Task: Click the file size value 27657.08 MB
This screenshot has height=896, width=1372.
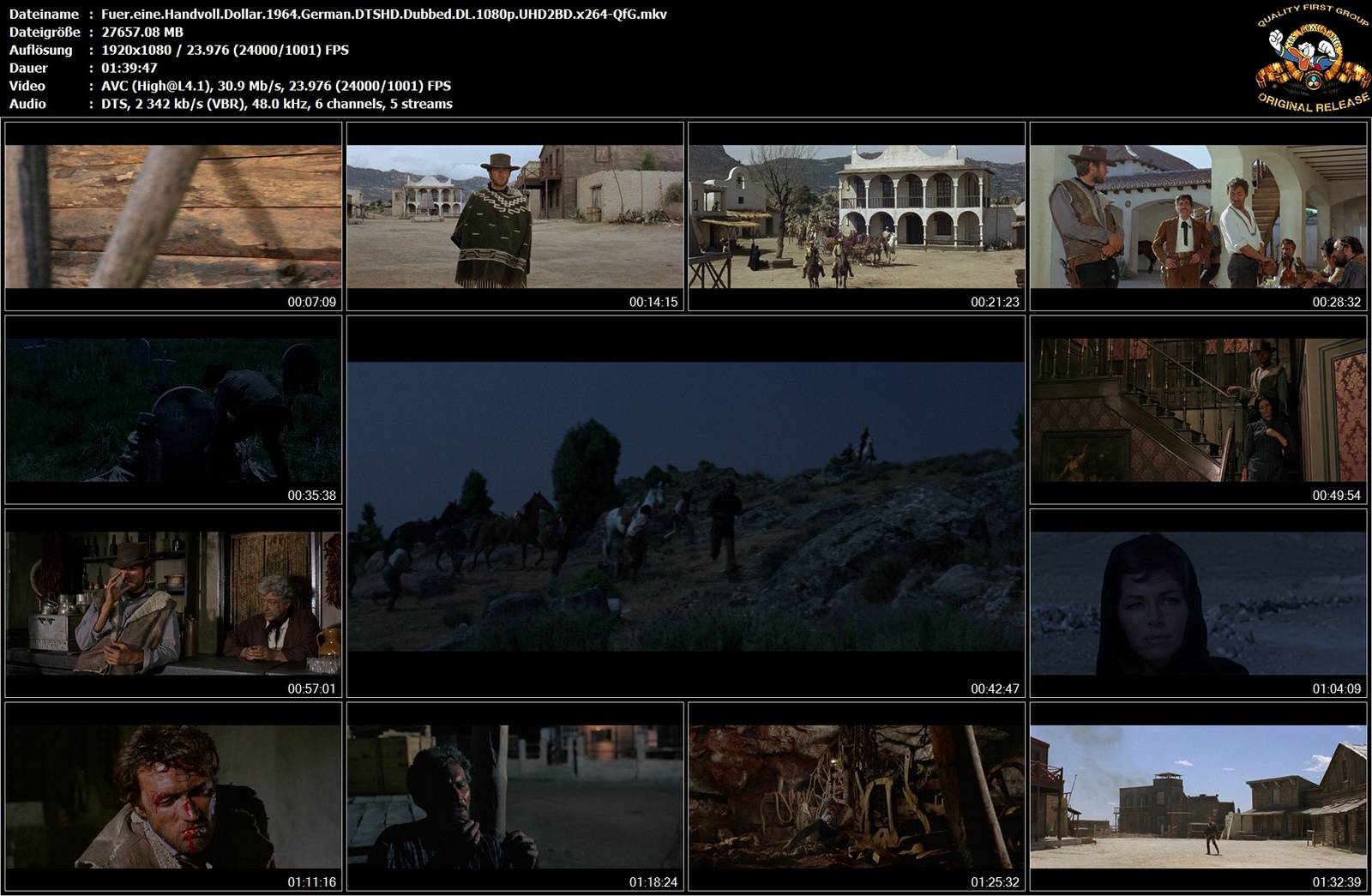Action: pos(142,32)
